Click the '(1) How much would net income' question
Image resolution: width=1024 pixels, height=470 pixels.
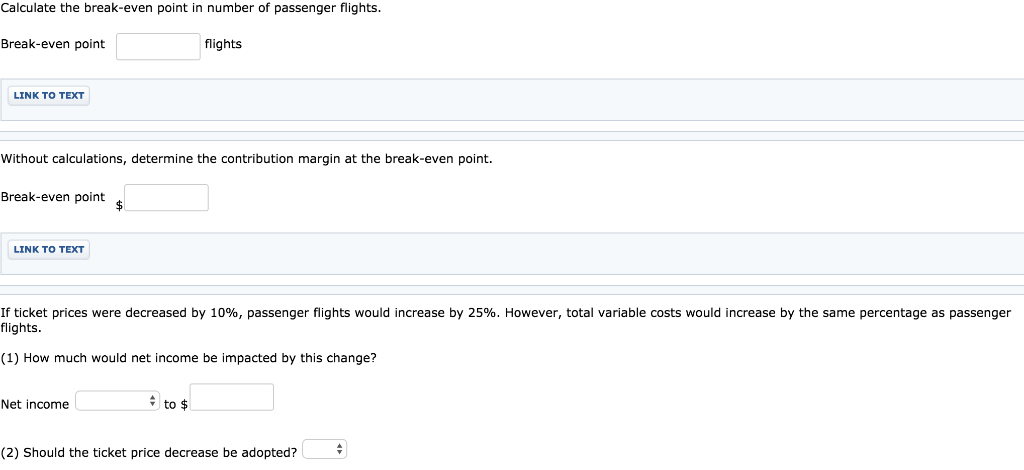point(188,358)
